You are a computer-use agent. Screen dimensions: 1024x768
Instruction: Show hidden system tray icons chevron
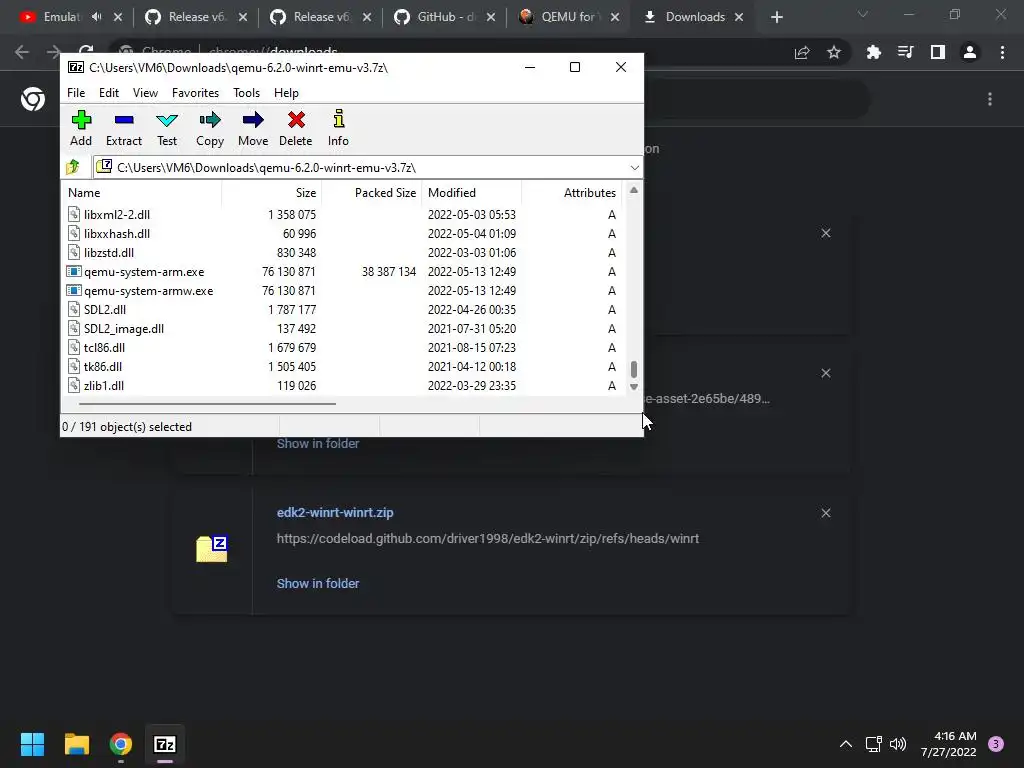click(846, 744)
